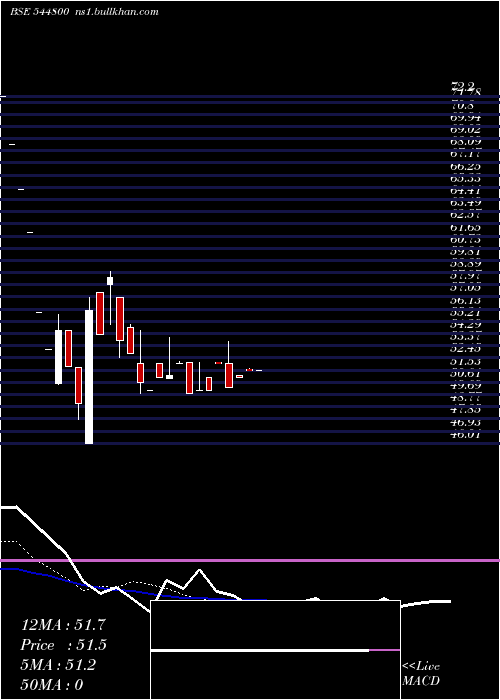This screenshot has width=500, height=700.
Task: Click the 66.25 price axis label
Action: pyautogui.click(x=466, y=167)
